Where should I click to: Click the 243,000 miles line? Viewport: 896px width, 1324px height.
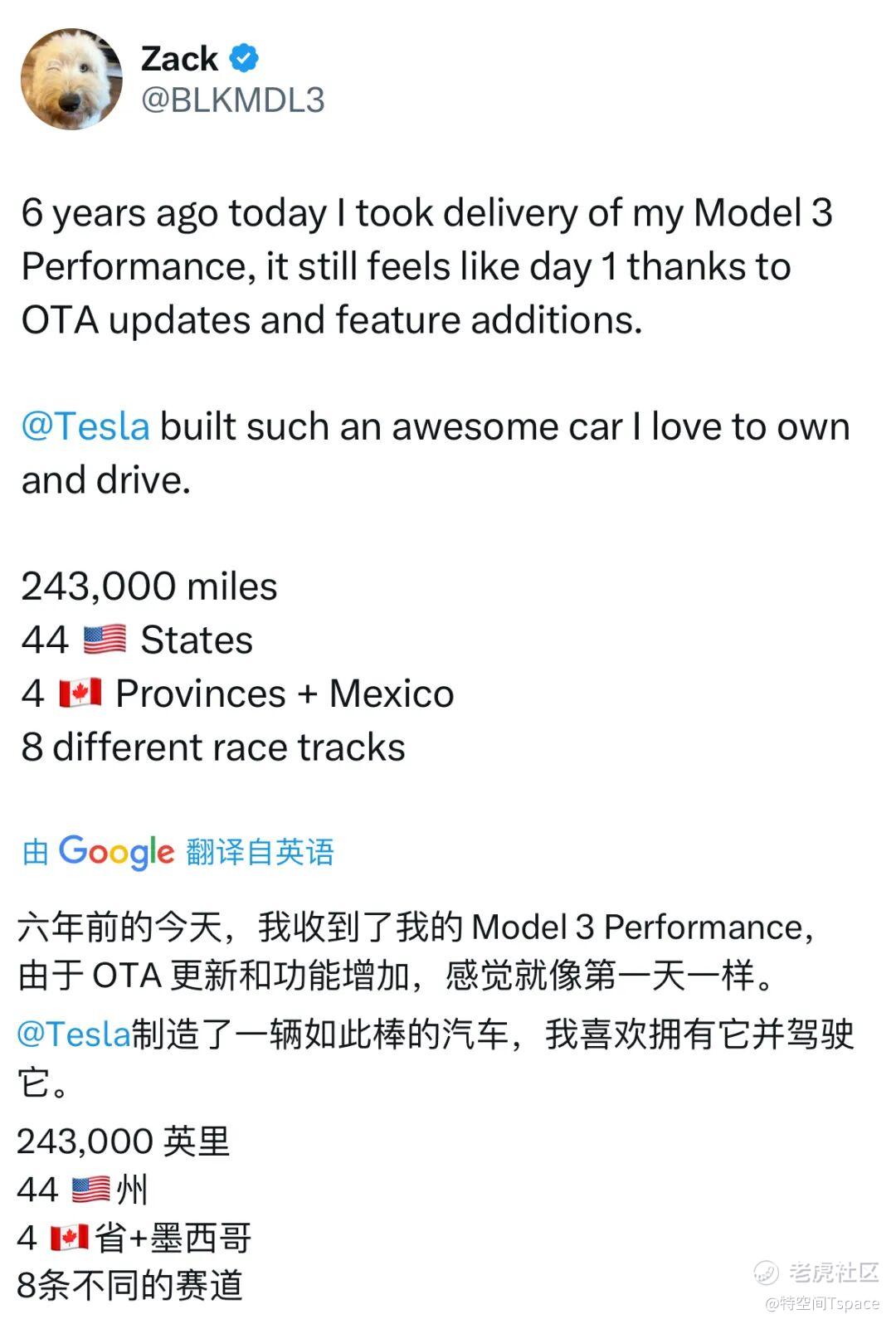tap(149, 587)
